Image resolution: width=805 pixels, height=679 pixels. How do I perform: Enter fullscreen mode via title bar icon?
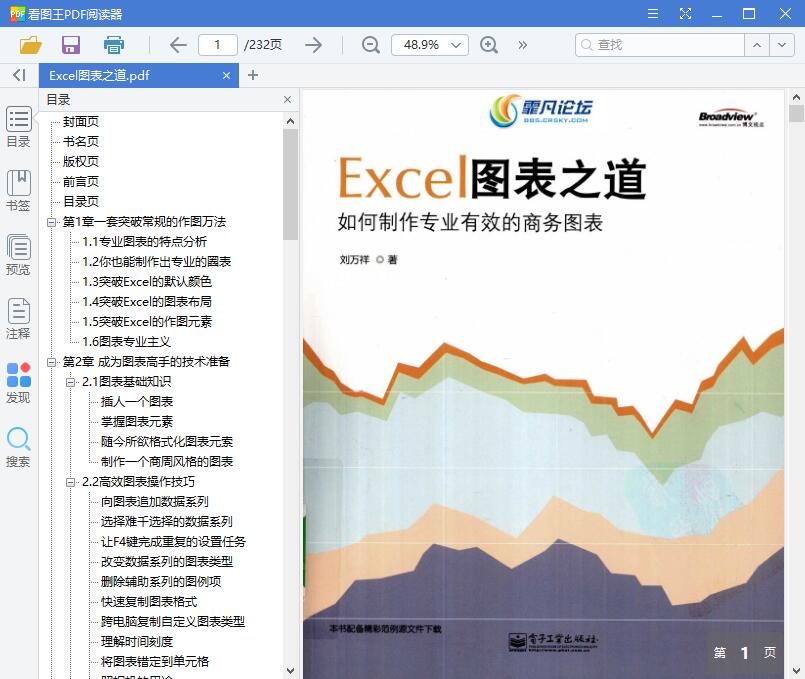685,13
